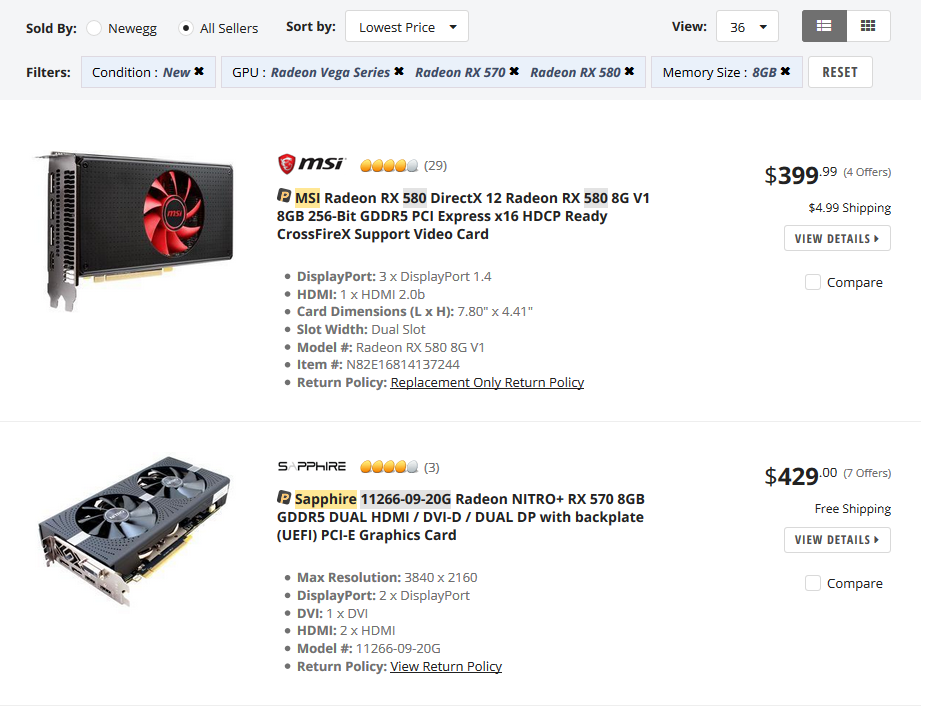Click the RESET filters button
925x715 pixels.
[x=840, y=72]
